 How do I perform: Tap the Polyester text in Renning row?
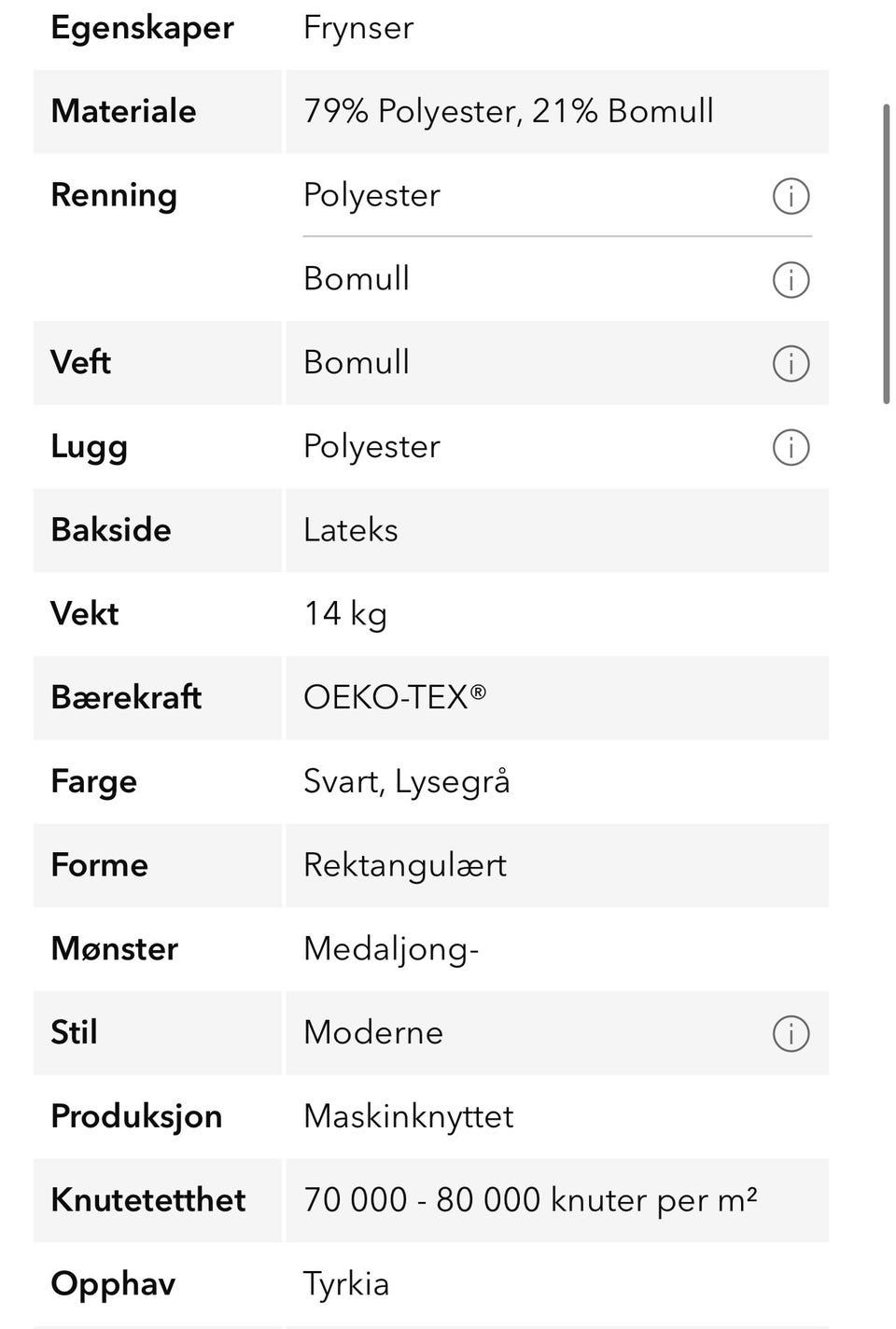pyautogui.click(x=371, y=195)
